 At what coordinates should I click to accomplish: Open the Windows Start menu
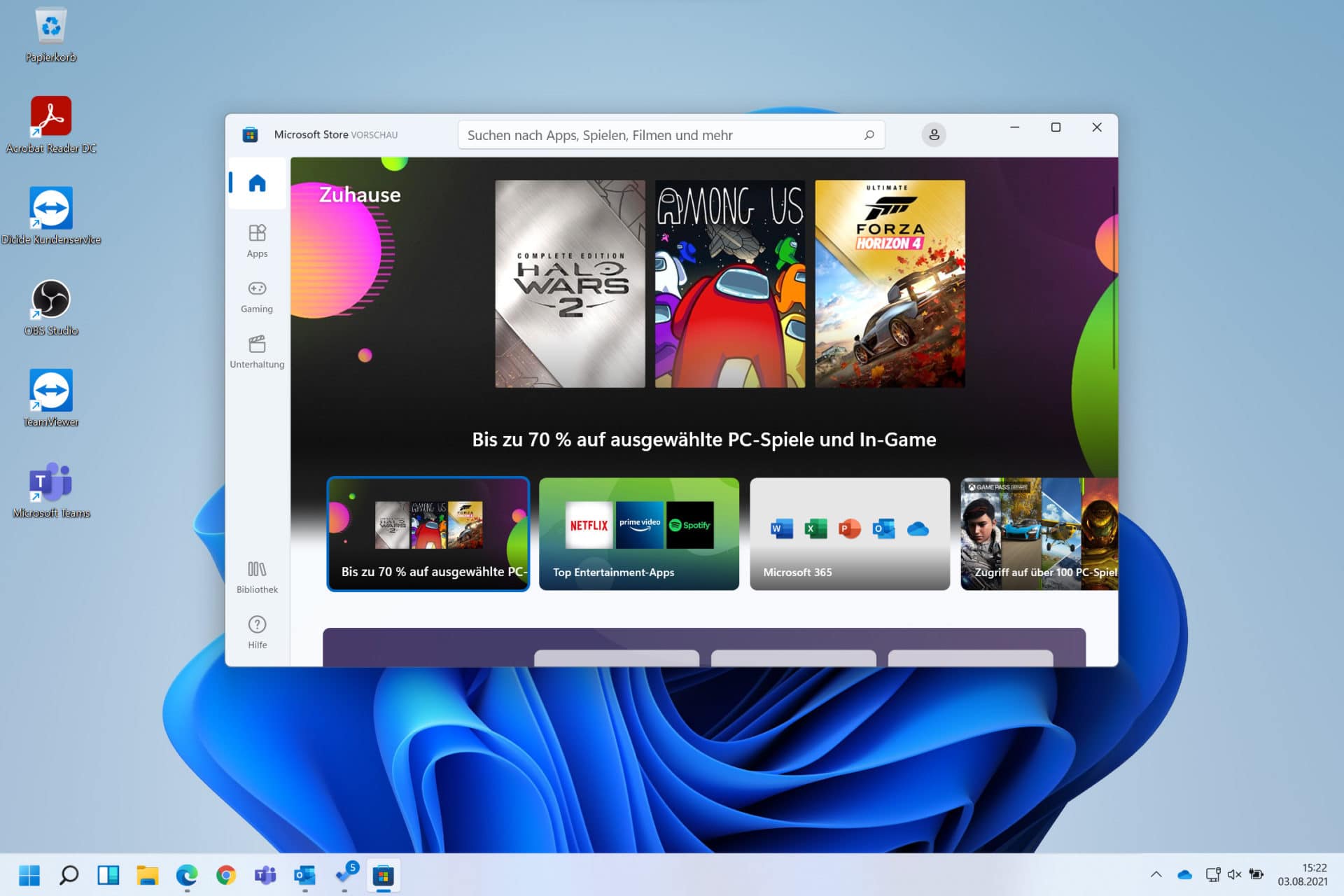[29, 875]
